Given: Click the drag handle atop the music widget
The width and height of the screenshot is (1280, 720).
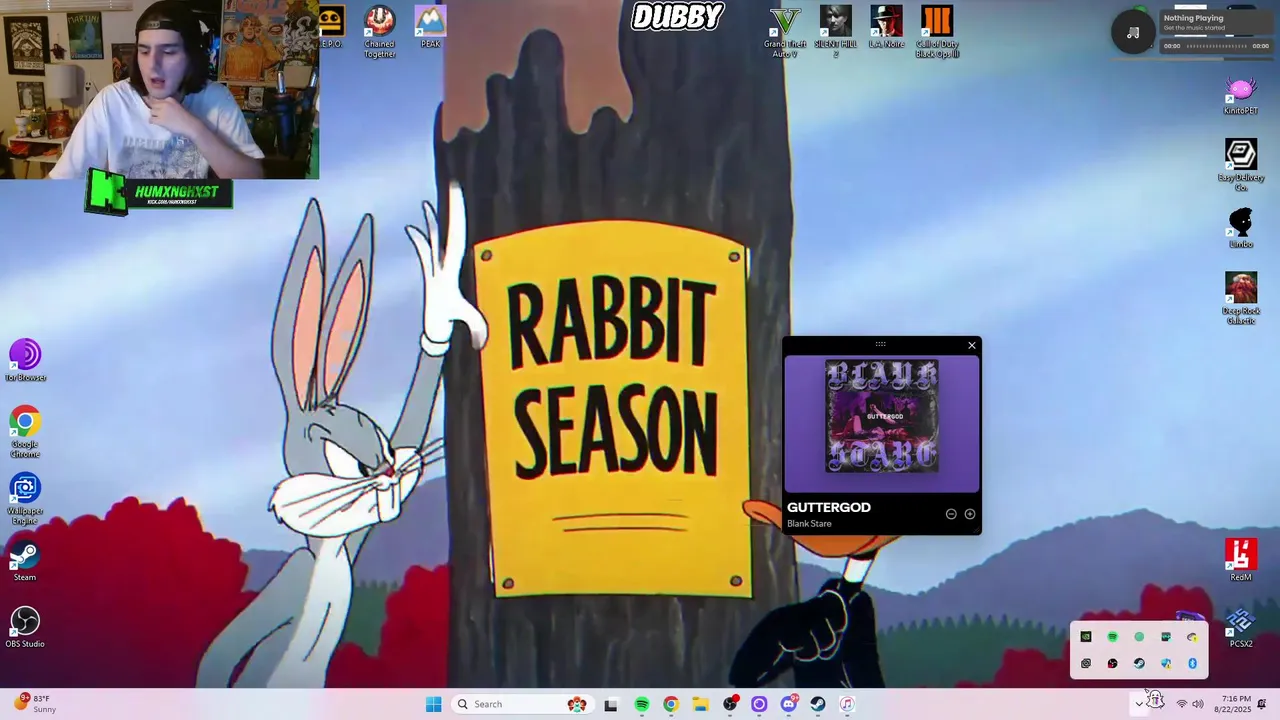Looking at the screenshot, I should click(x=880, y=344).
